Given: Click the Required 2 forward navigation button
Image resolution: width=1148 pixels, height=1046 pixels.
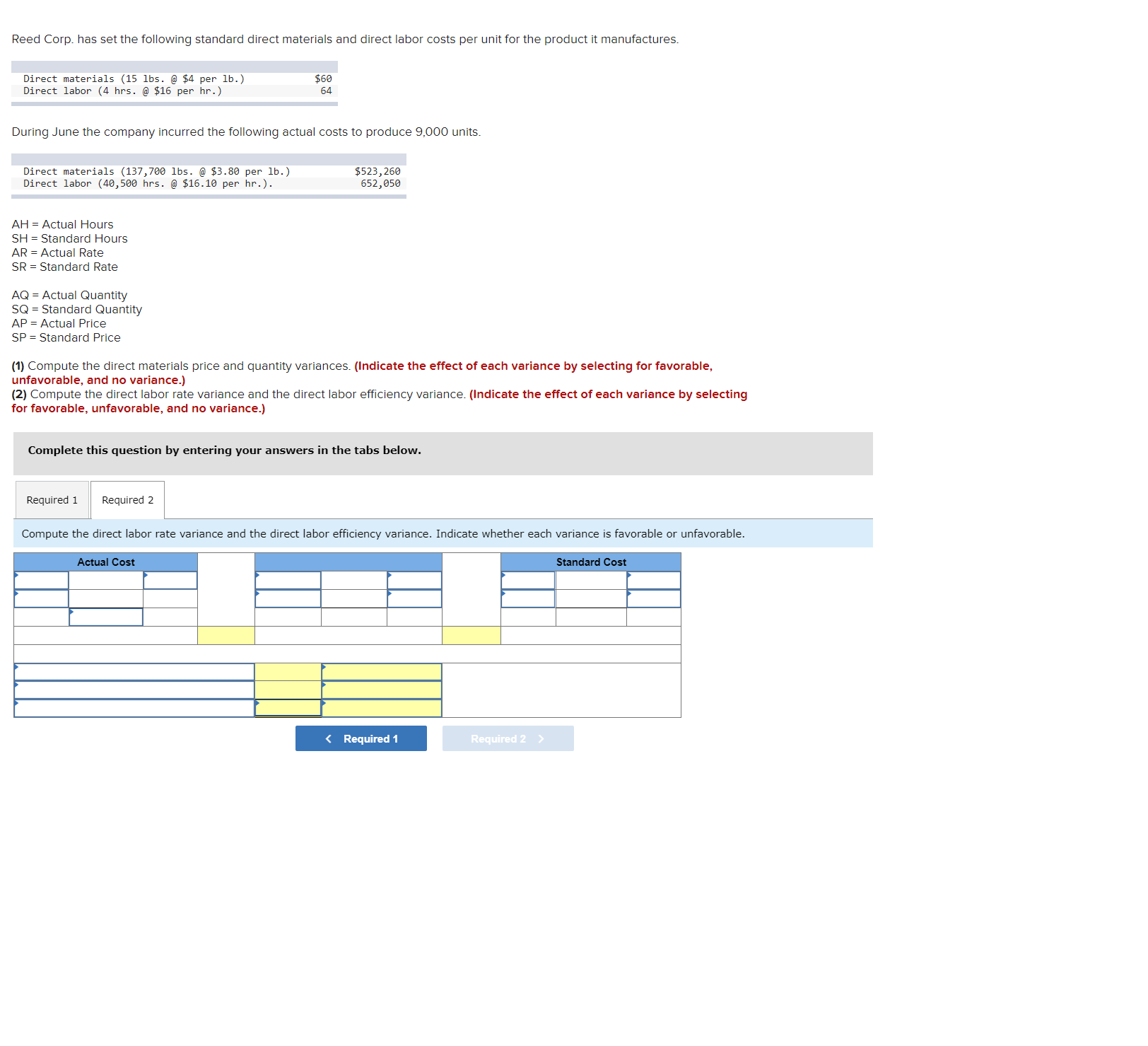Looking at the screenshot, I should click(508, 738).
